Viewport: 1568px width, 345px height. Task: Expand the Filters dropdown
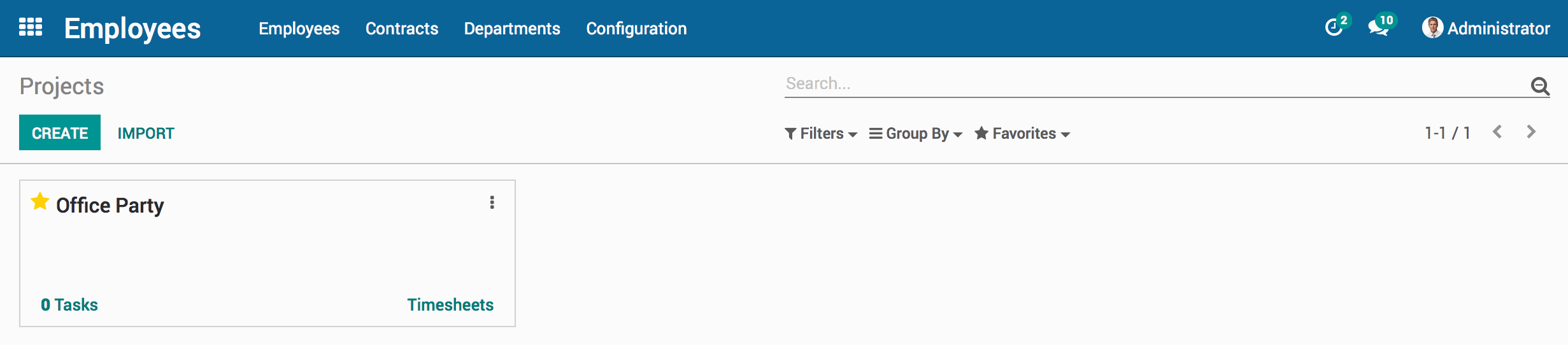point(821,134)
